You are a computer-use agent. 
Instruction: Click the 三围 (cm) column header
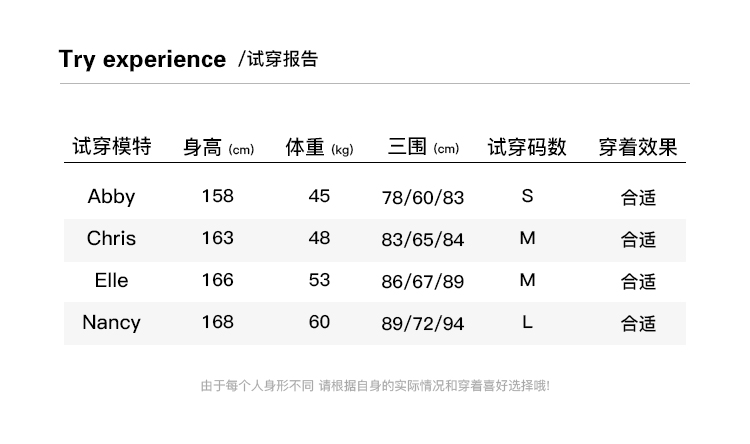coord(423,148)
